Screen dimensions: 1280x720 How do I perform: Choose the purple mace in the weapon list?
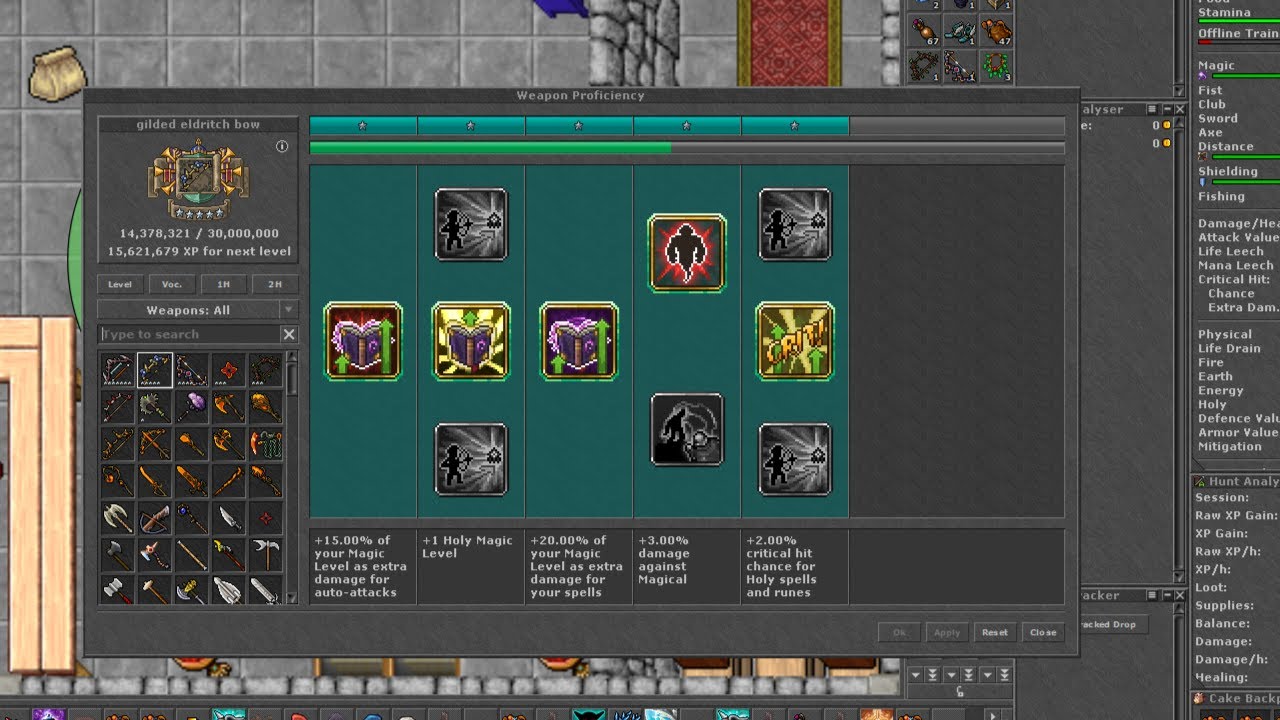192,406
